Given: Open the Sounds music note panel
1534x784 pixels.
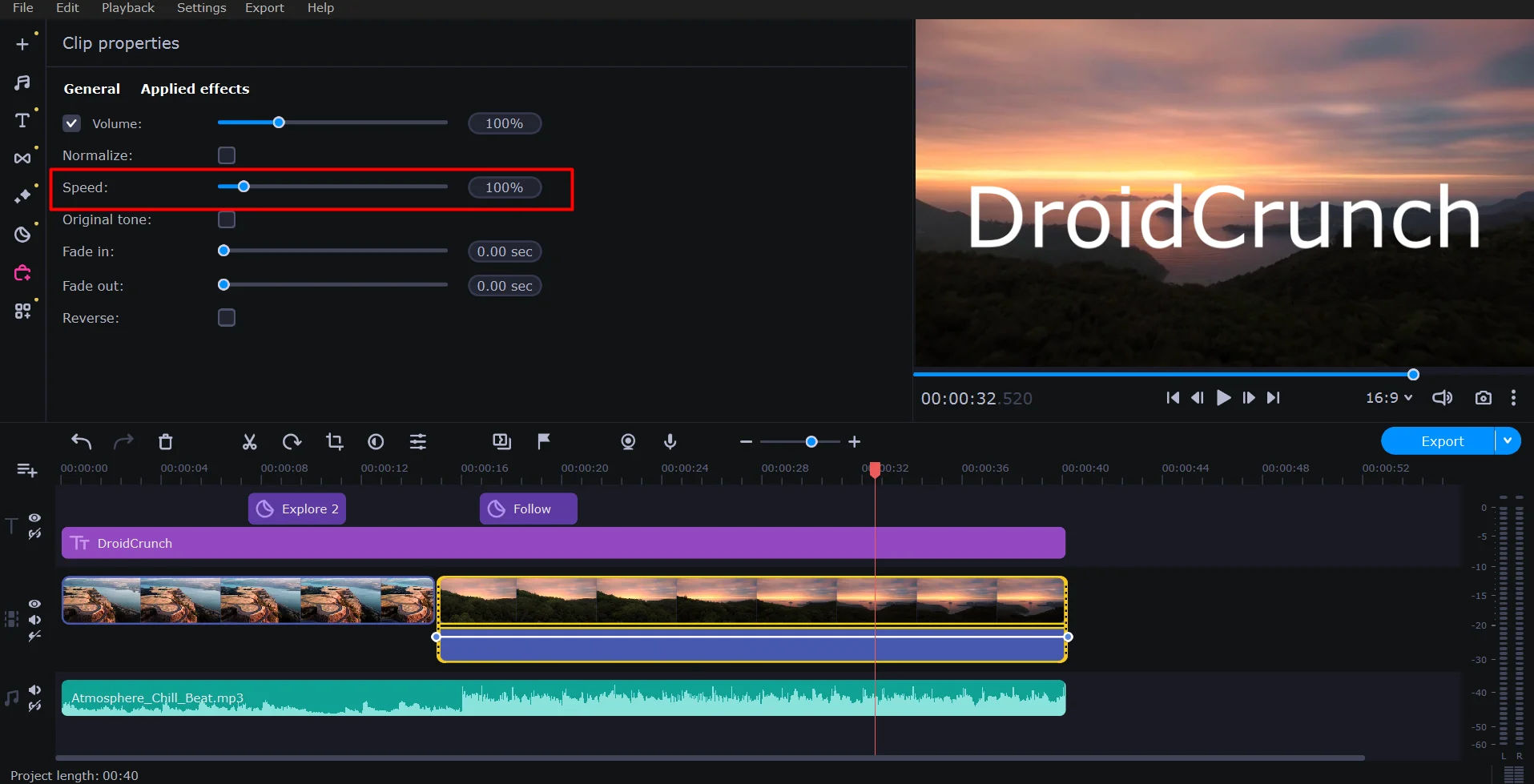Looking at the screenshot, I should coord(22,82).
